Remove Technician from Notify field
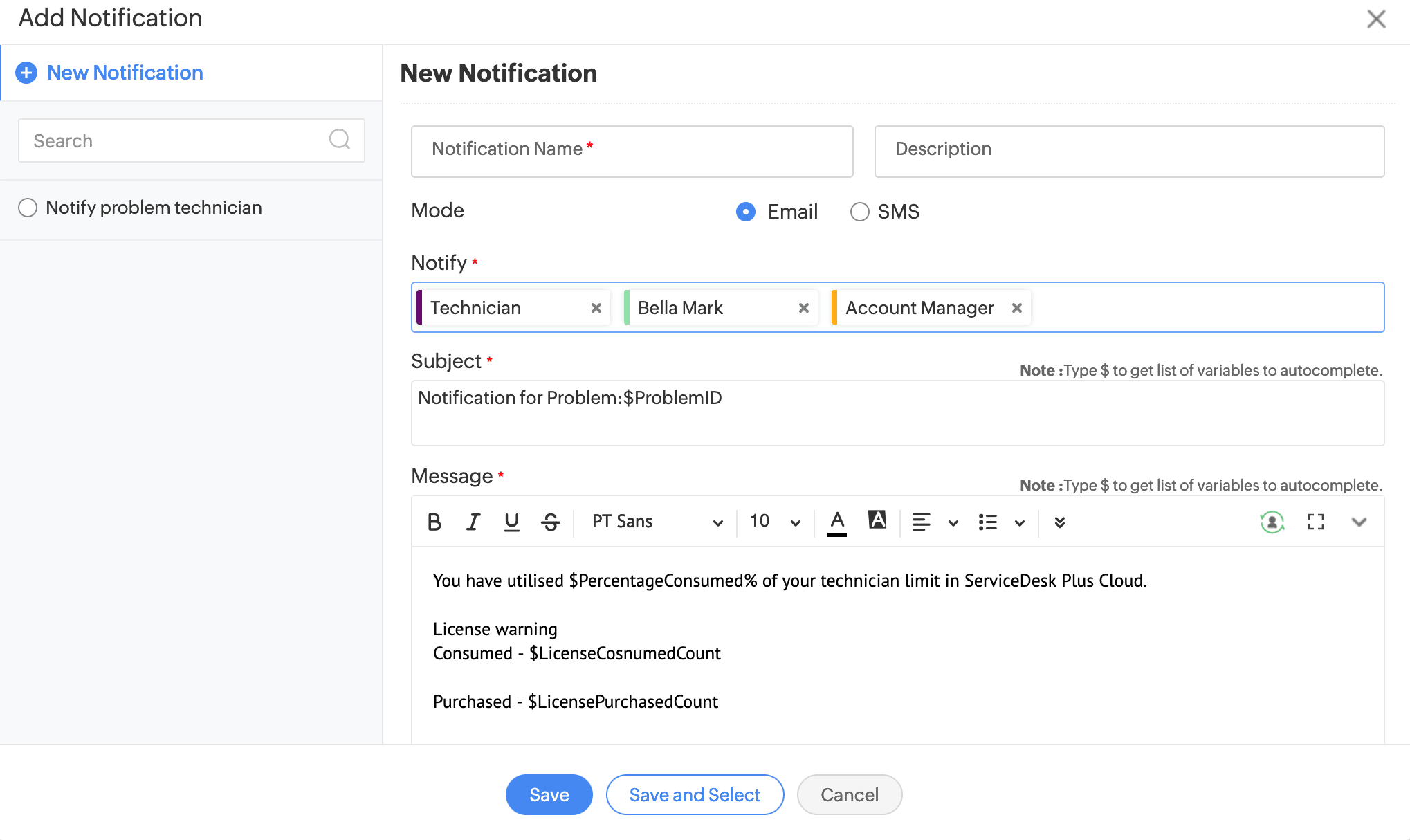1410x840 pixels. pos(596,308)
